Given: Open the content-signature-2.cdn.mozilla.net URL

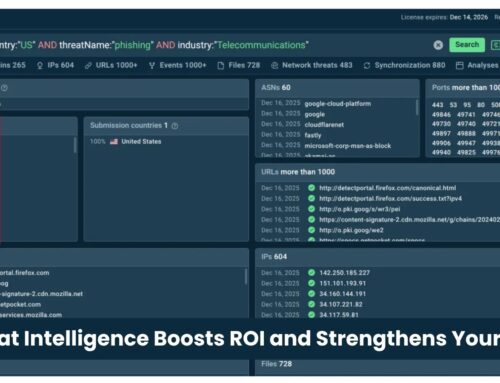Looking at the screenshot, I should point(409,220).
